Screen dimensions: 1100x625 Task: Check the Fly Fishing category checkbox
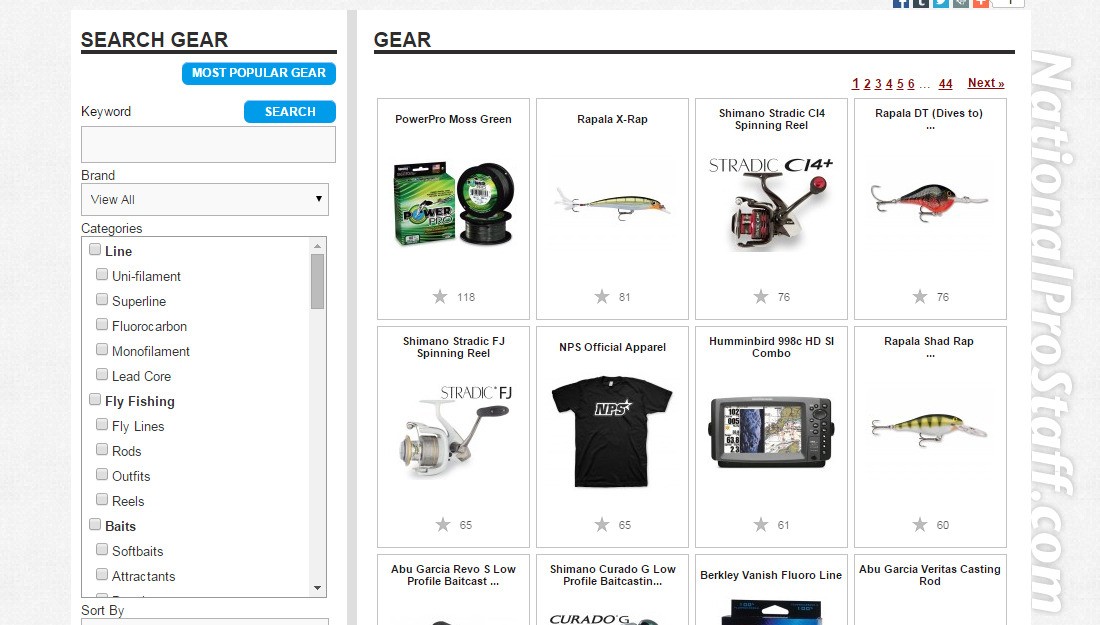click(95, 399)
